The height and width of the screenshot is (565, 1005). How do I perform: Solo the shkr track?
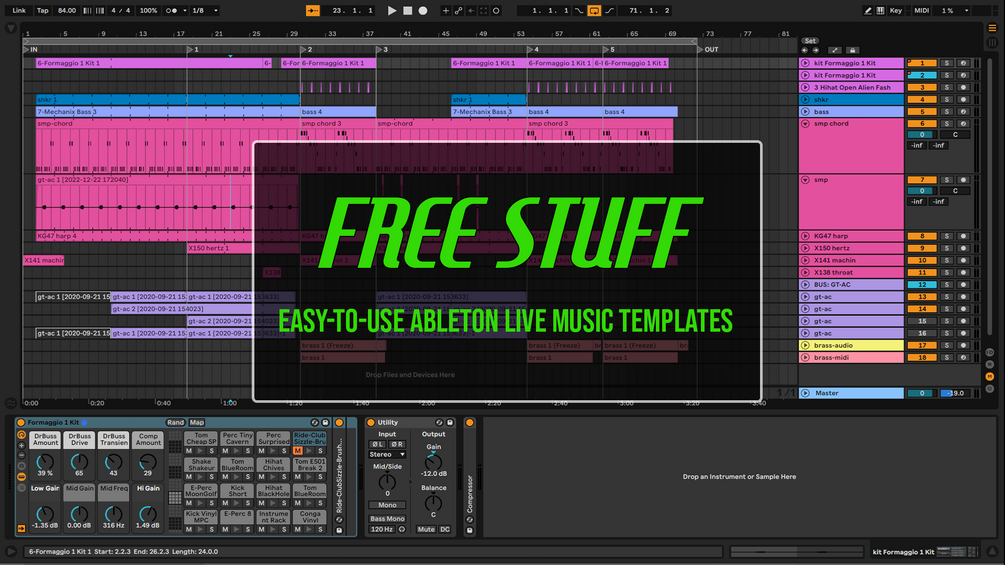click(947, 99)
